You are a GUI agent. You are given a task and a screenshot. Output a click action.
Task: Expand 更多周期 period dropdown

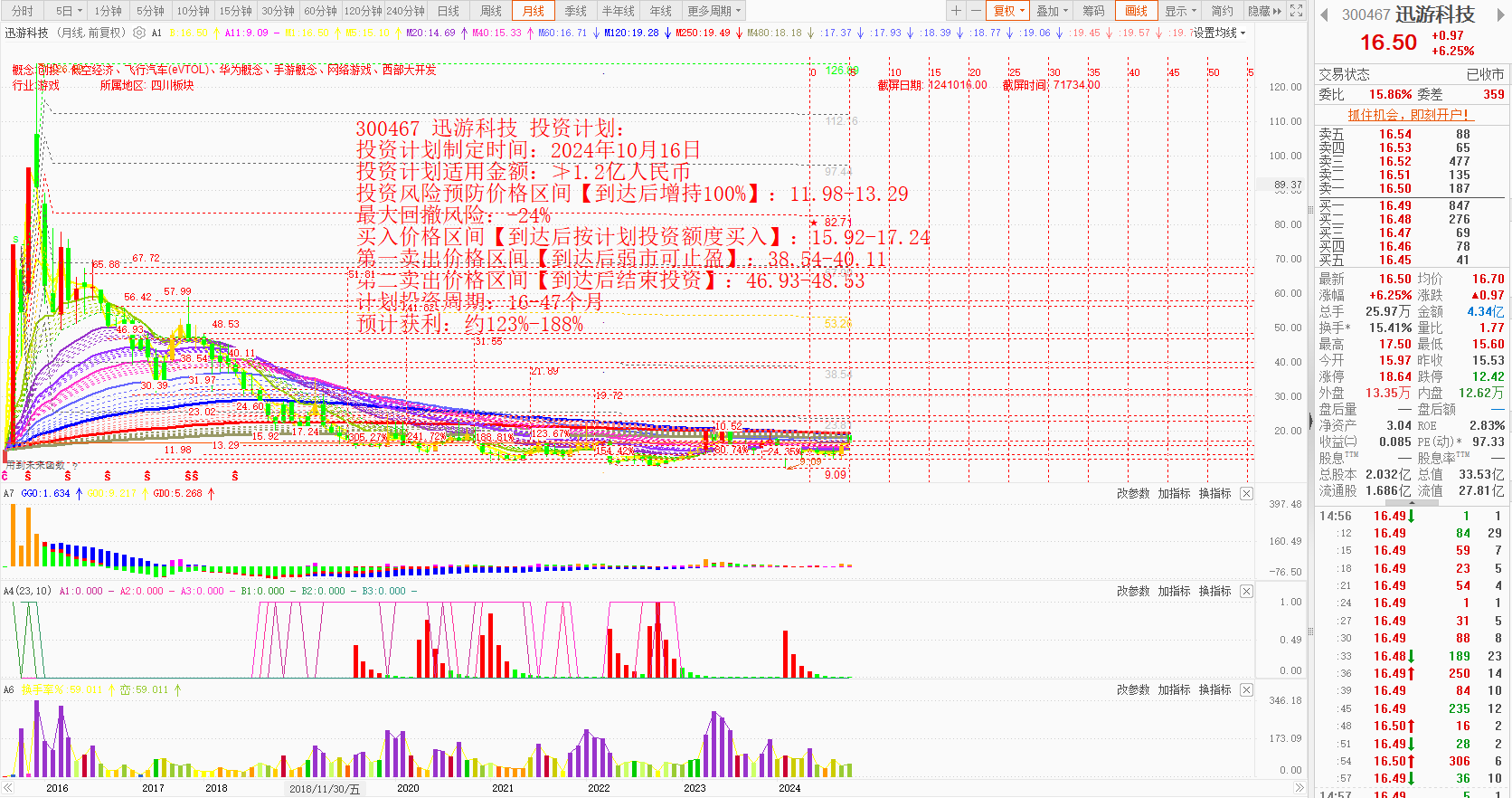713,11
